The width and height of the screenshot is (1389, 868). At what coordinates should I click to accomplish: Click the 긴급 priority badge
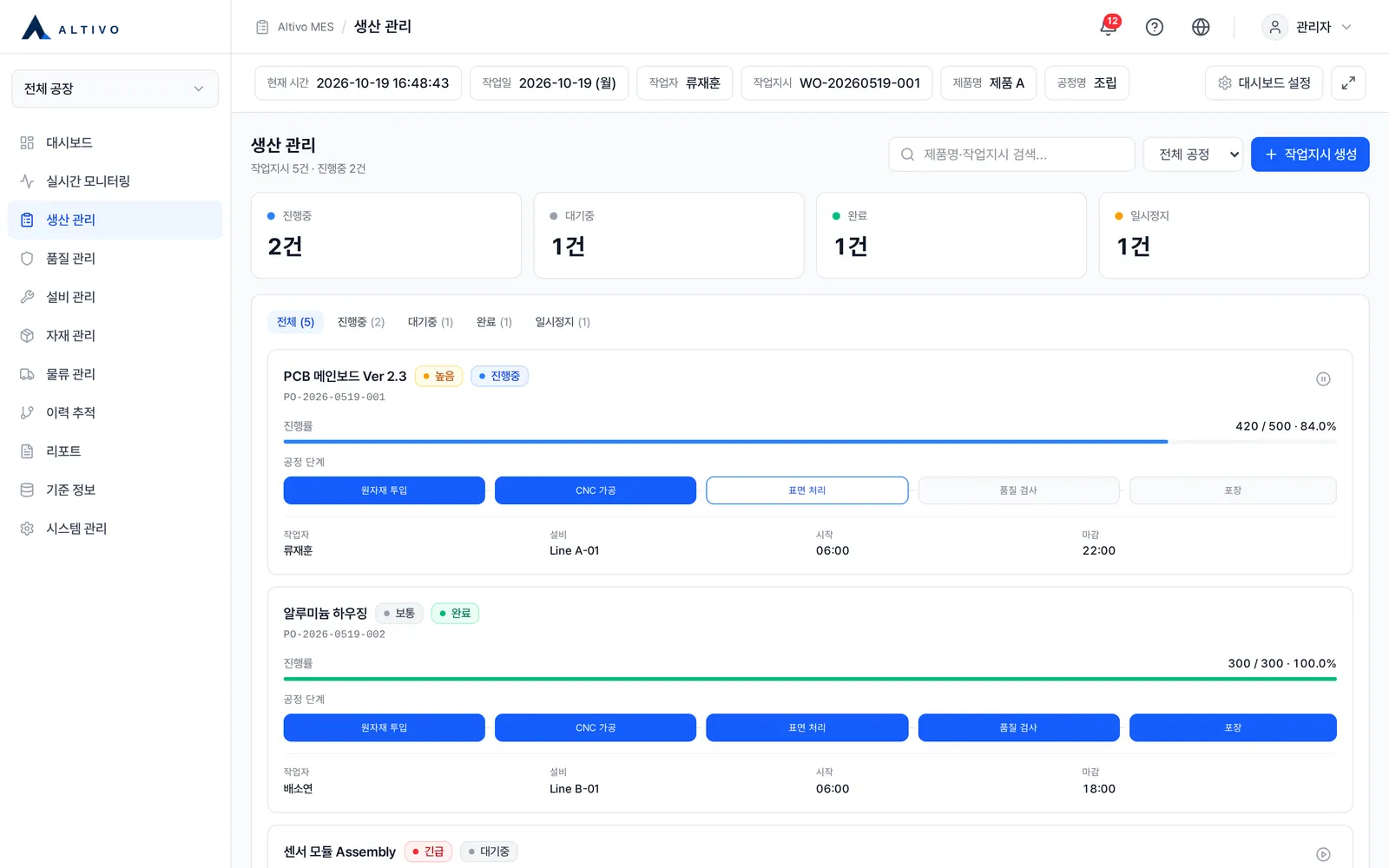[428, 852]
